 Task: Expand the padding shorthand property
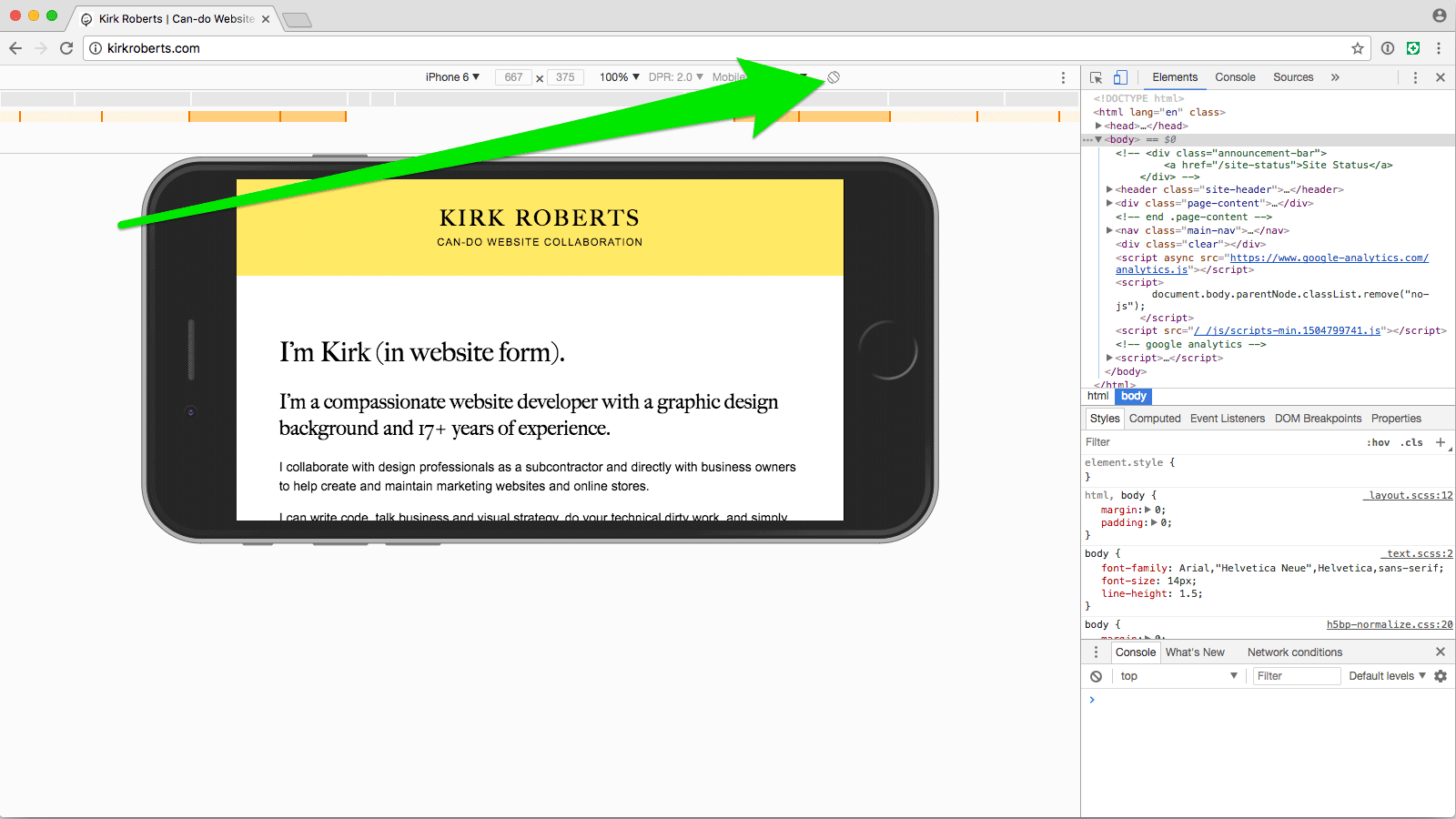(1154, 522)
